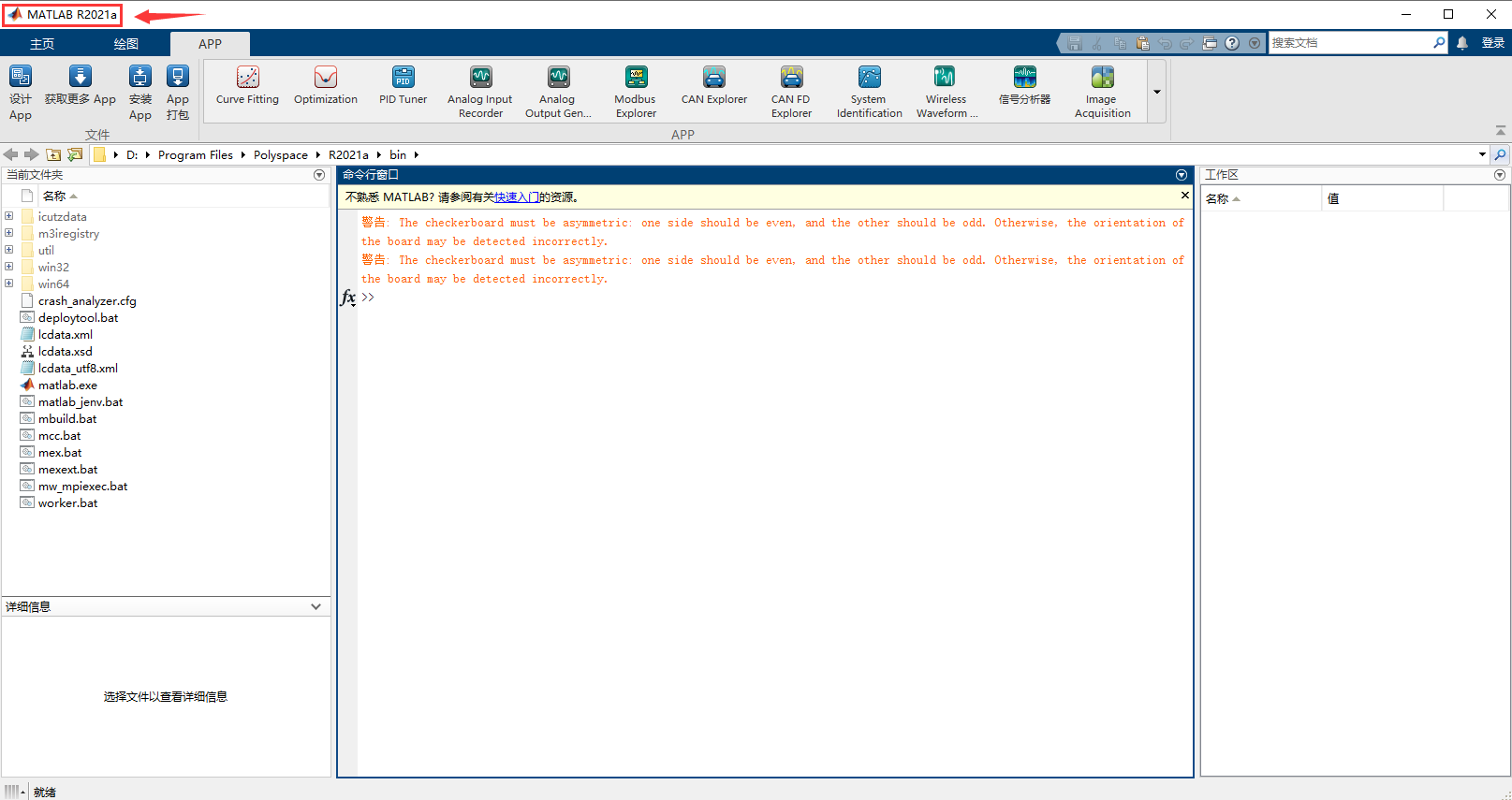Image resolution: width=1512 pixels, height=800 pixels.
Task: Click the 安装 App icon
Action: tap(140, 92)
